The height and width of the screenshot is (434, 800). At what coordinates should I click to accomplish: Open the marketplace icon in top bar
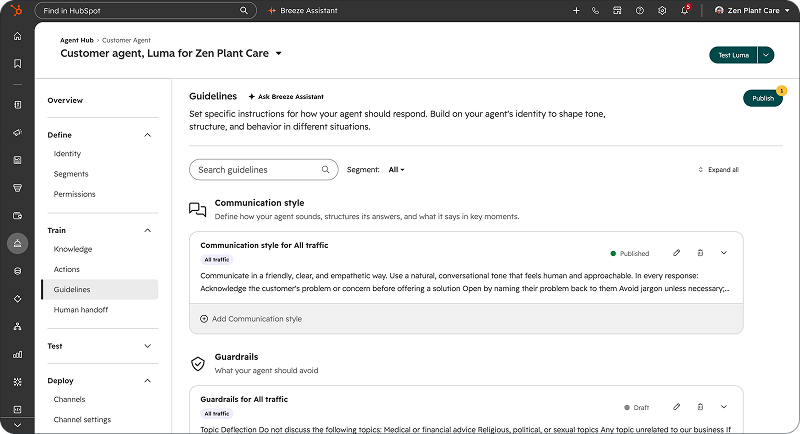(x=617, y=10)
